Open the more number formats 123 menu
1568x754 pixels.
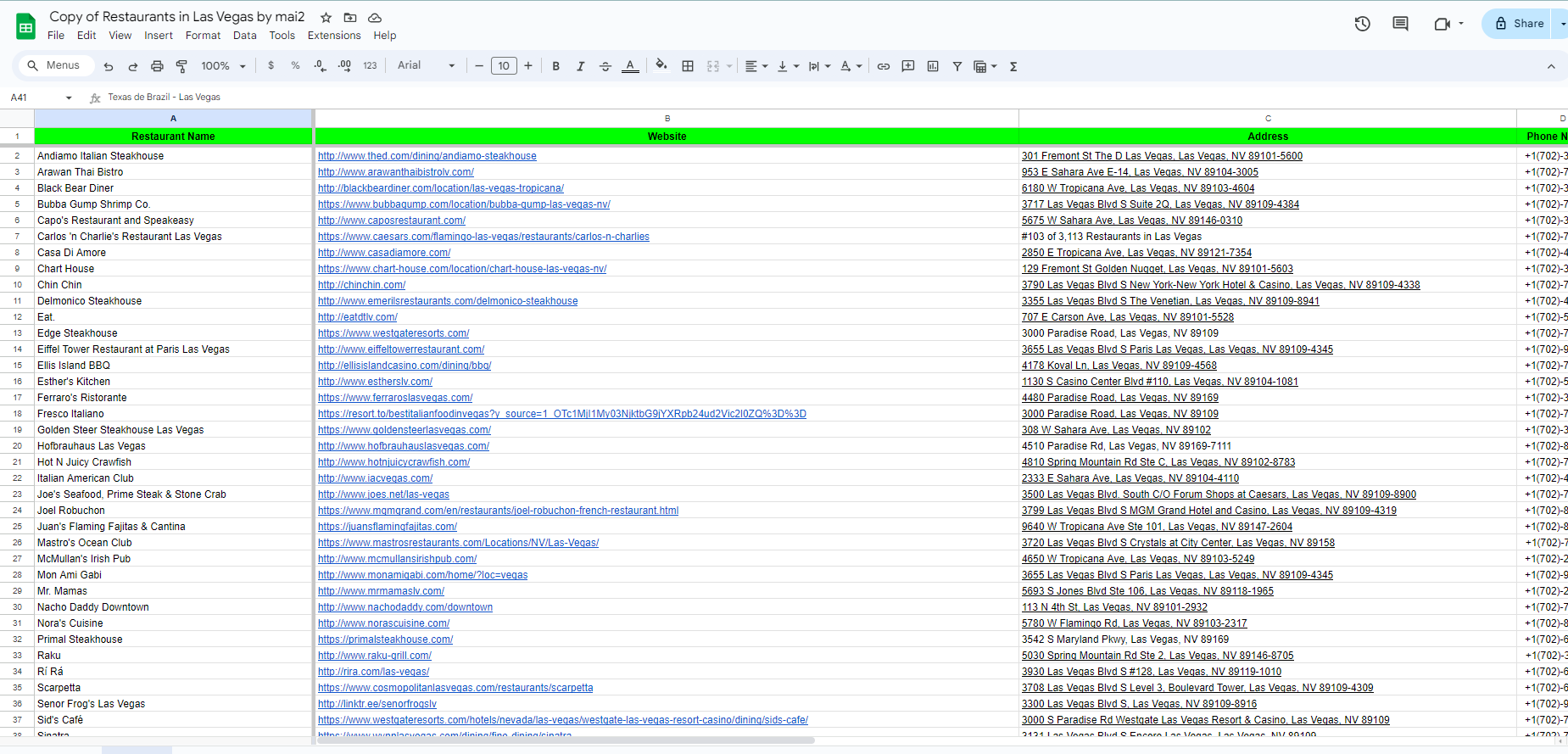370,65
